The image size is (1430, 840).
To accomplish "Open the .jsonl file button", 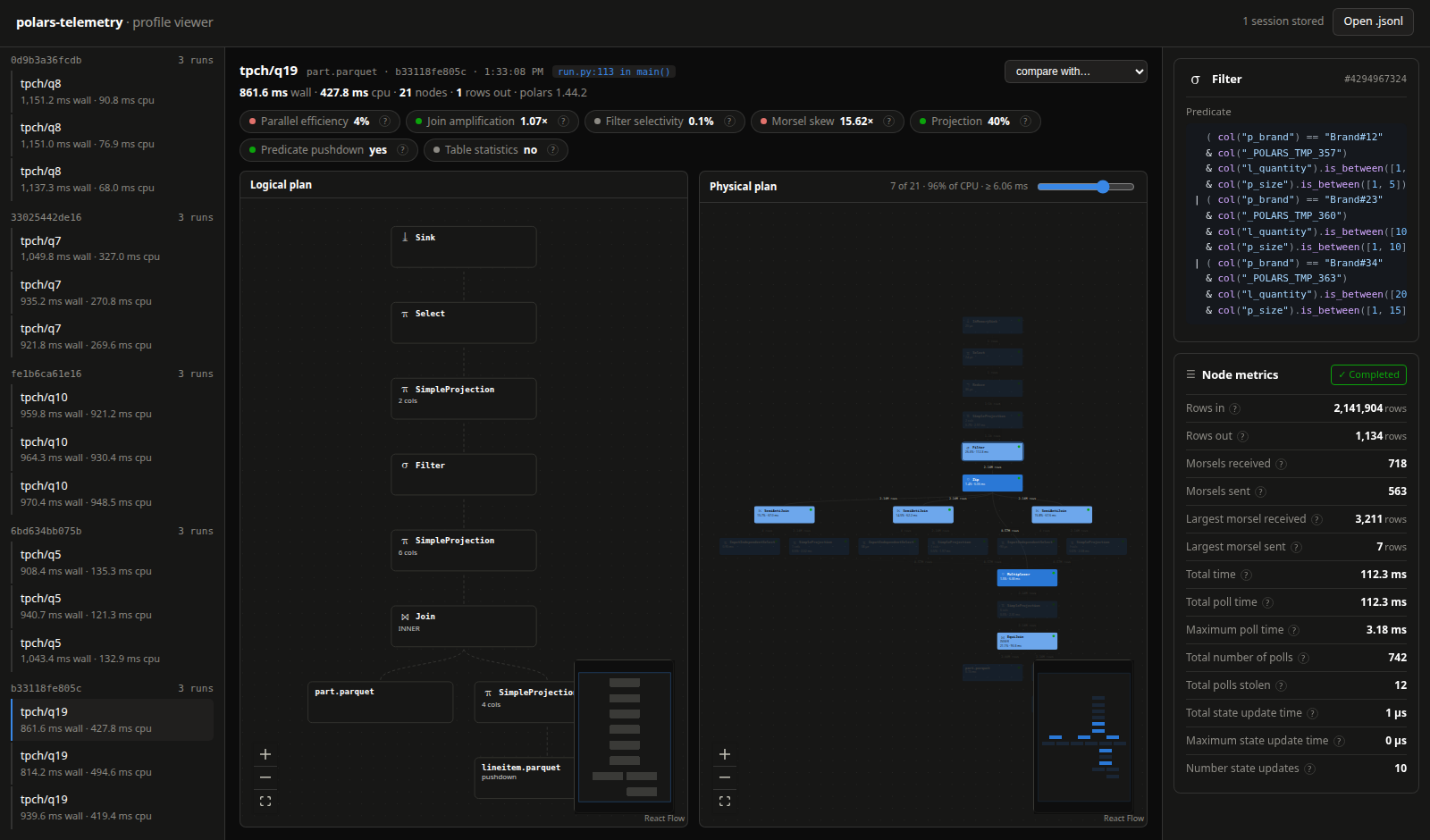I will [1373, 21].
